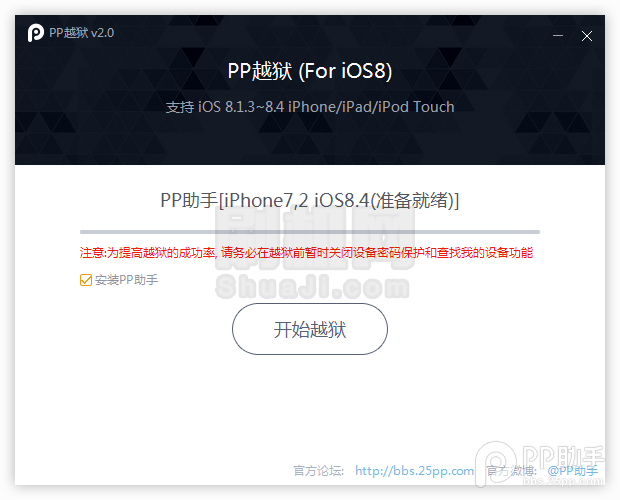
Task: Click the circular P watermark logo at bottom
Action: pos(495,463)
